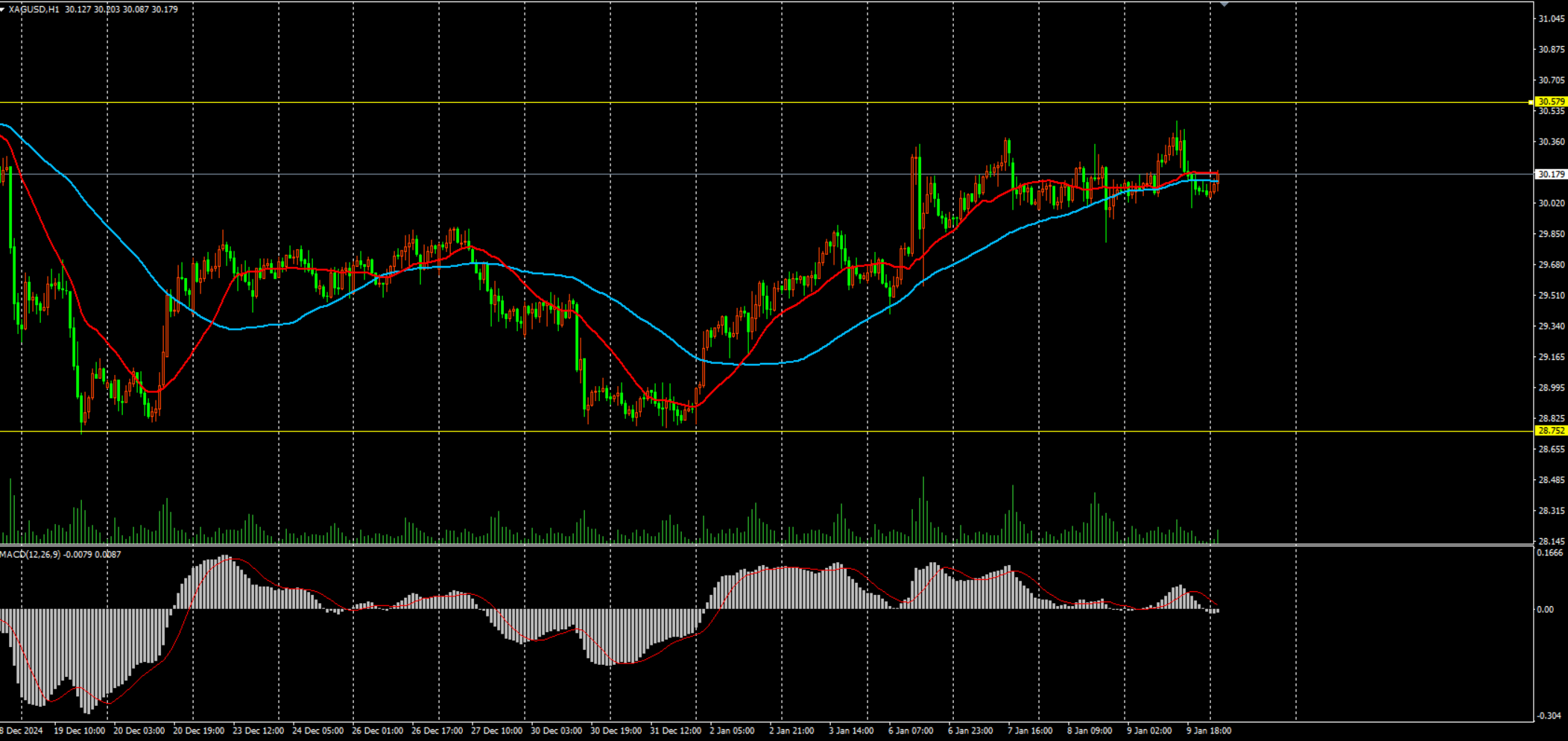Click the 28.485 price axis value
This screenshot has width=1568, height=741.
tap(1552, 480)
